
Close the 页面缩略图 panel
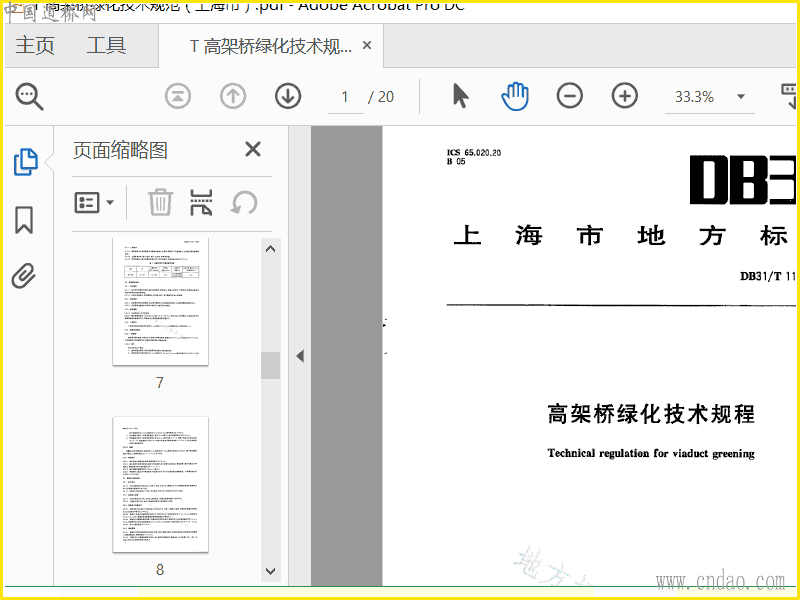[253, 149]
